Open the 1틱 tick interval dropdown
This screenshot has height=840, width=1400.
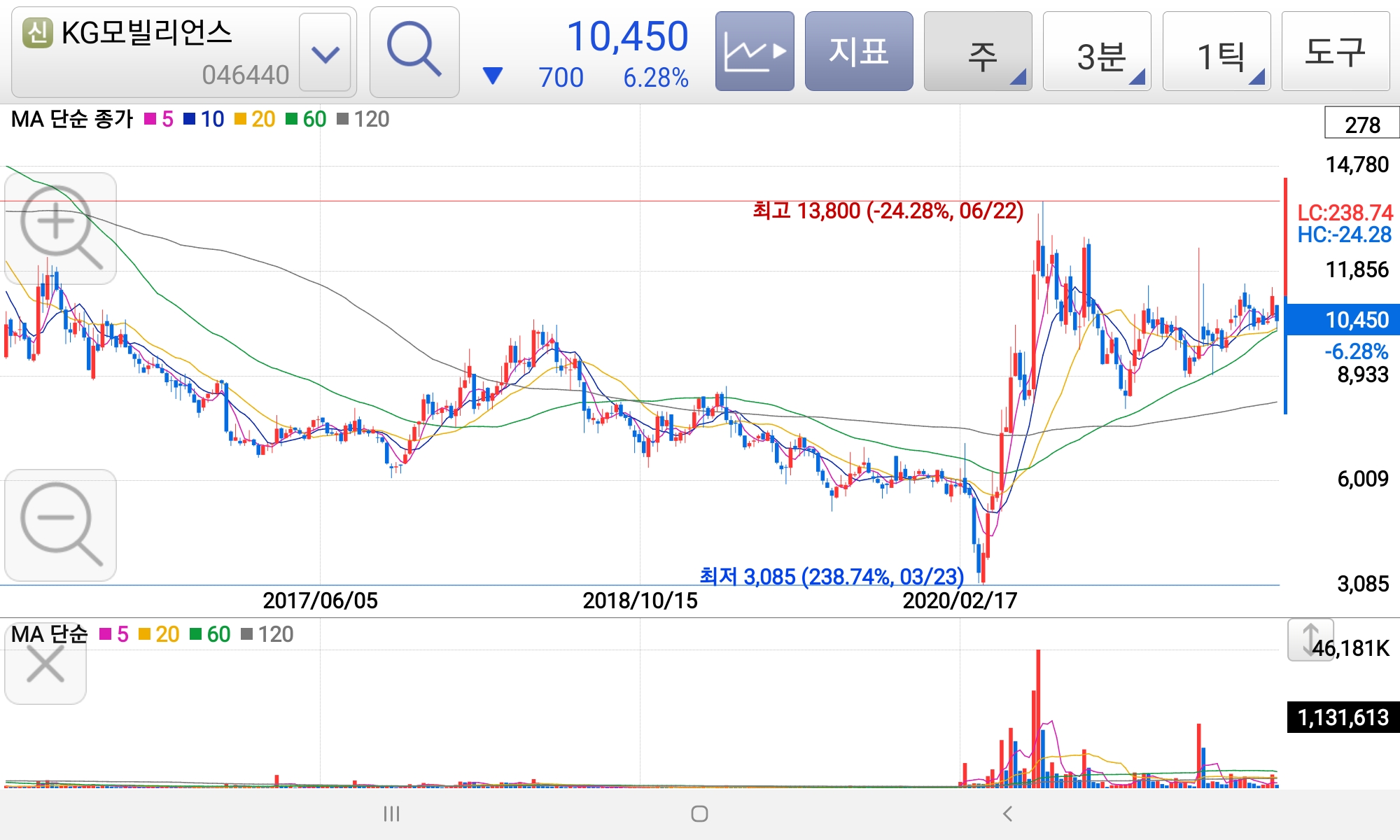pyautogui.click(x=1217, y=51)
